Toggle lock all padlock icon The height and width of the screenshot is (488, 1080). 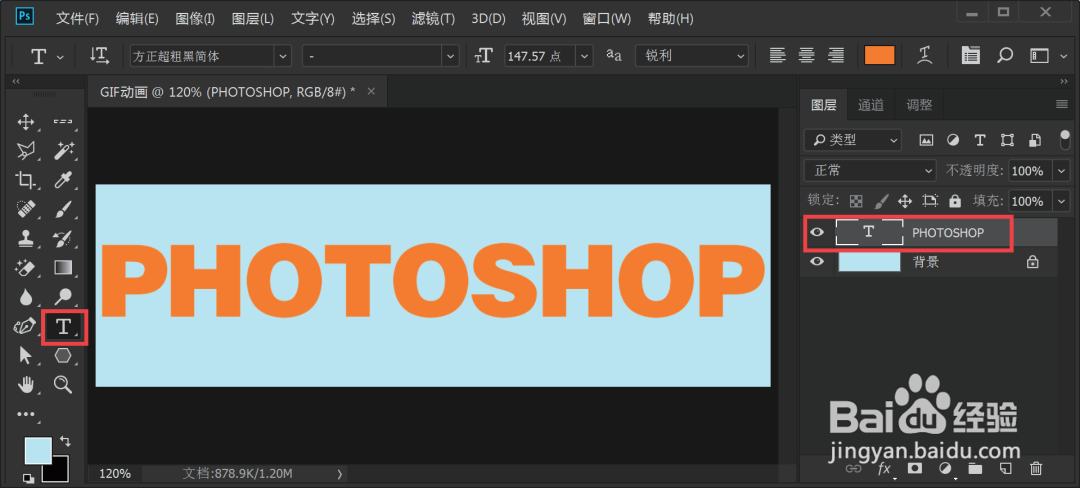pos(955,201)
